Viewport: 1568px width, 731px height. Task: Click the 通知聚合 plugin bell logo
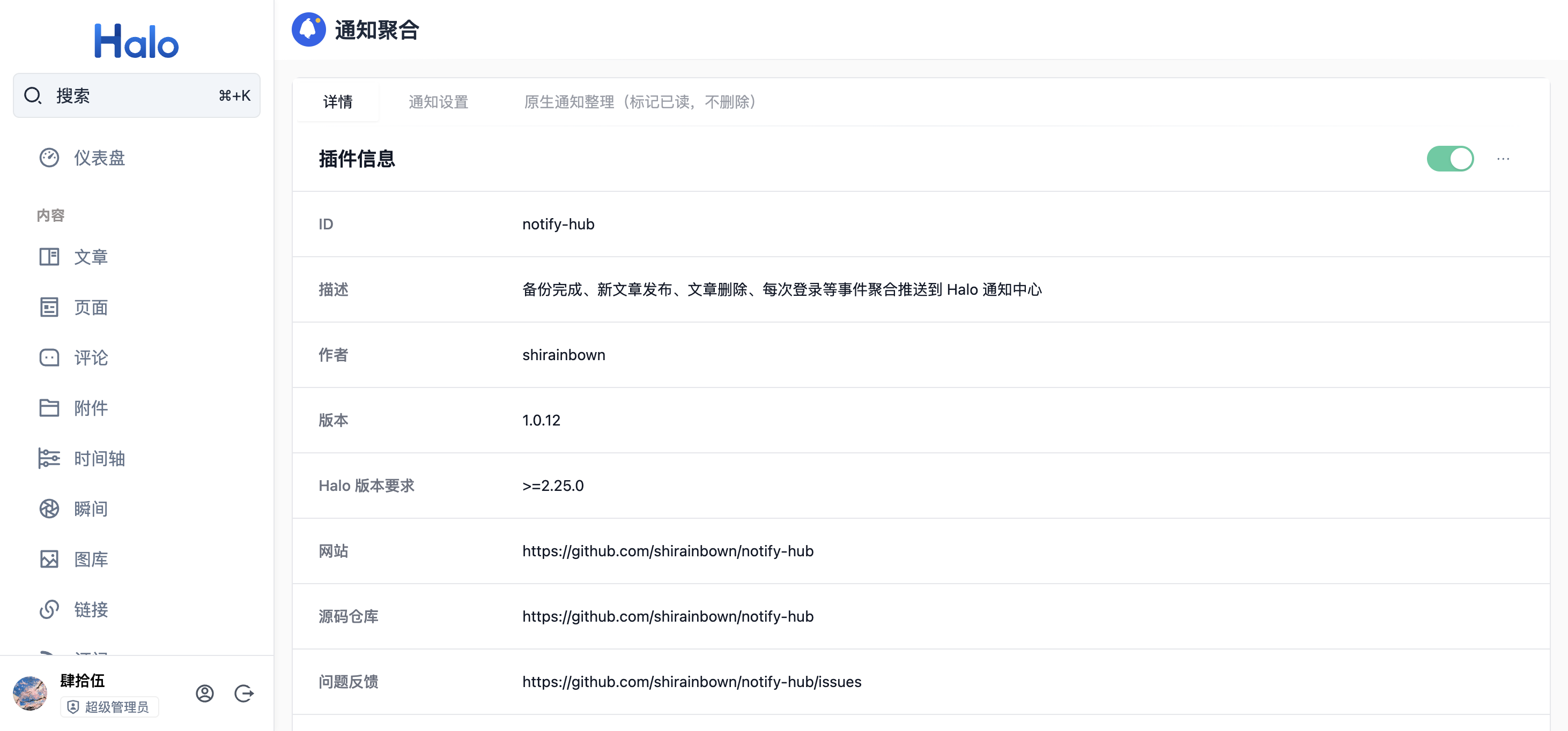pyautogui.click(x=308, y=29)
